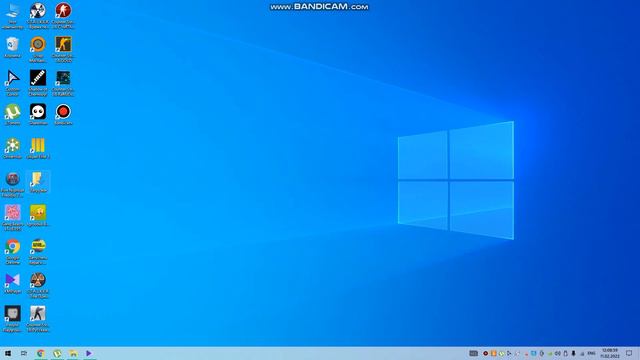This screenshot has width=640, height=360.
Task: Select the This PC computer desktop icon
Action: coord(13,16)
